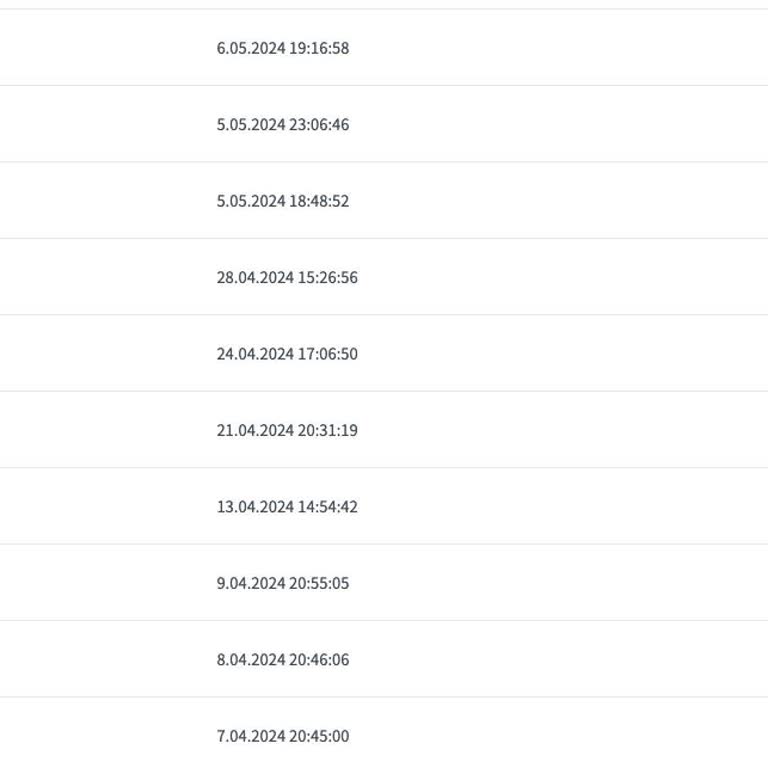
Task: Click the time 23:06:46
Action: click(319, 124)
